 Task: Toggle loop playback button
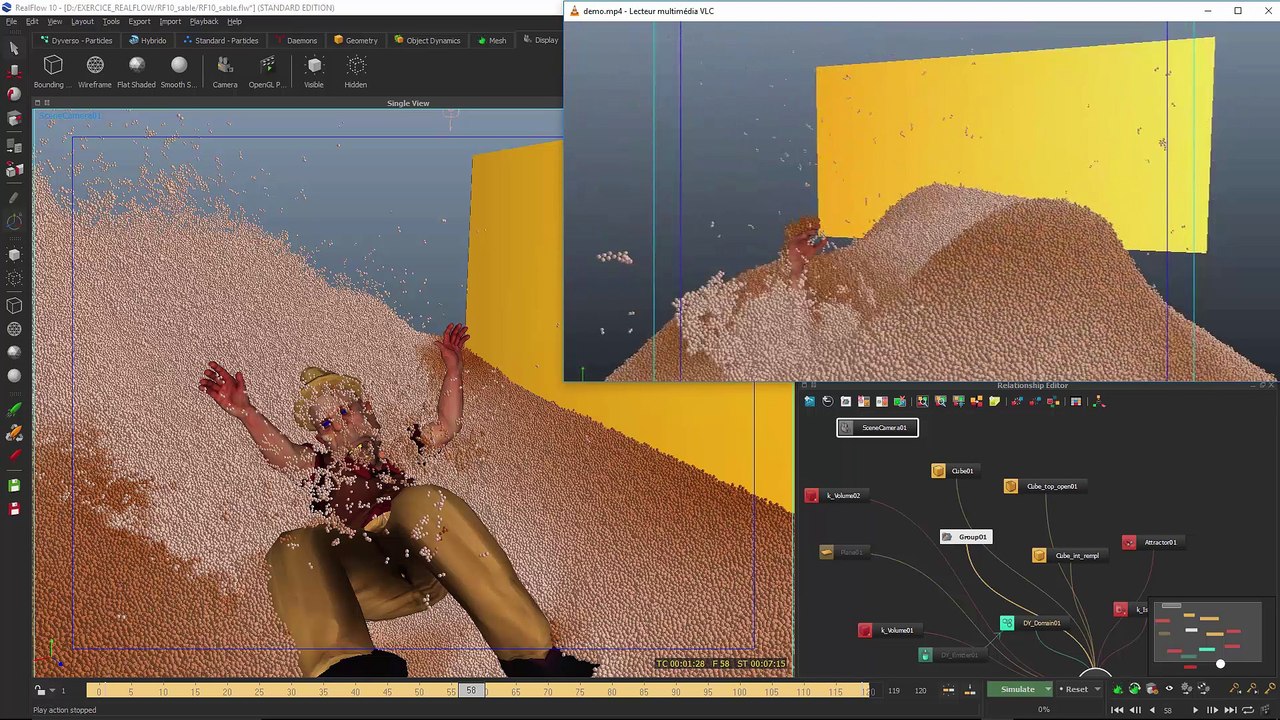click(x=1248, y=710)
